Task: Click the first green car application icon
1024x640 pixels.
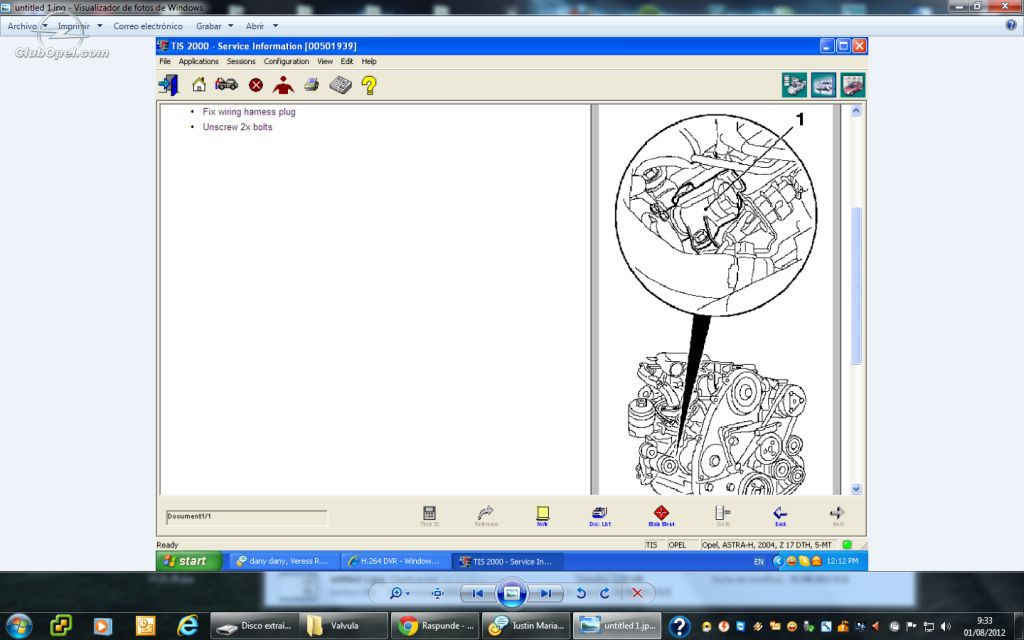Action: point(795,85)
